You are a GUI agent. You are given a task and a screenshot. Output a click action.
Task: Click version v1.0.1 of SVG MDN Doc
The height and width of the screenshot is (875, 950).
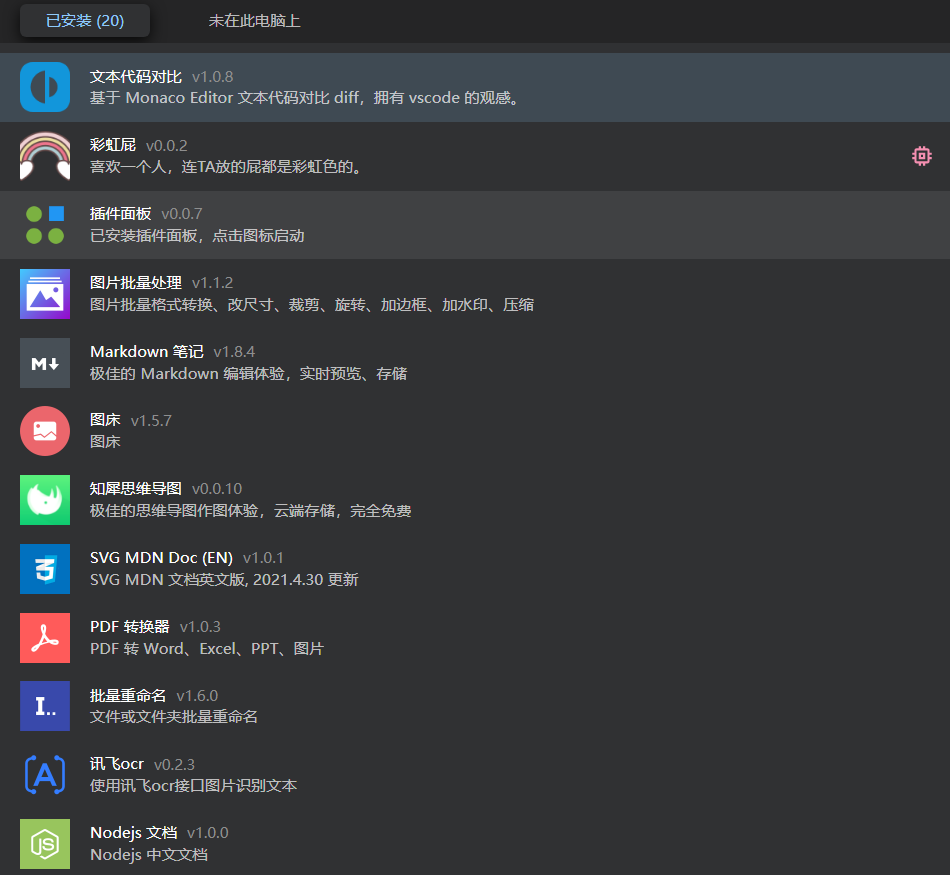pos(264,558)
